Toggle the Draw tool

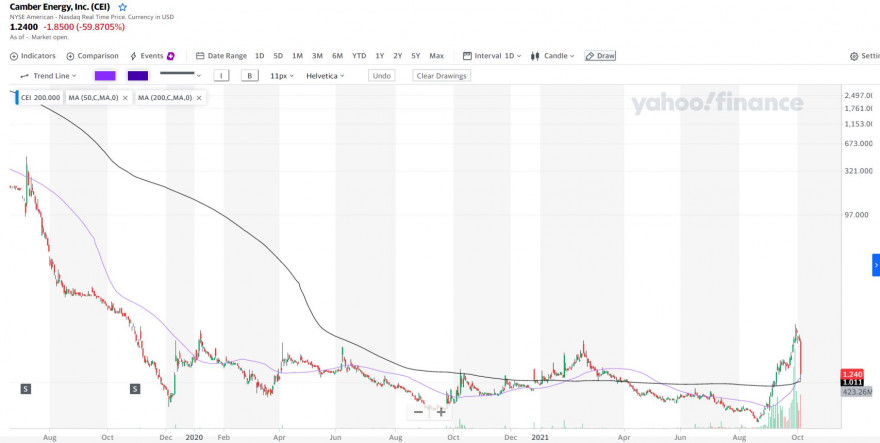(x=600, y=56)
